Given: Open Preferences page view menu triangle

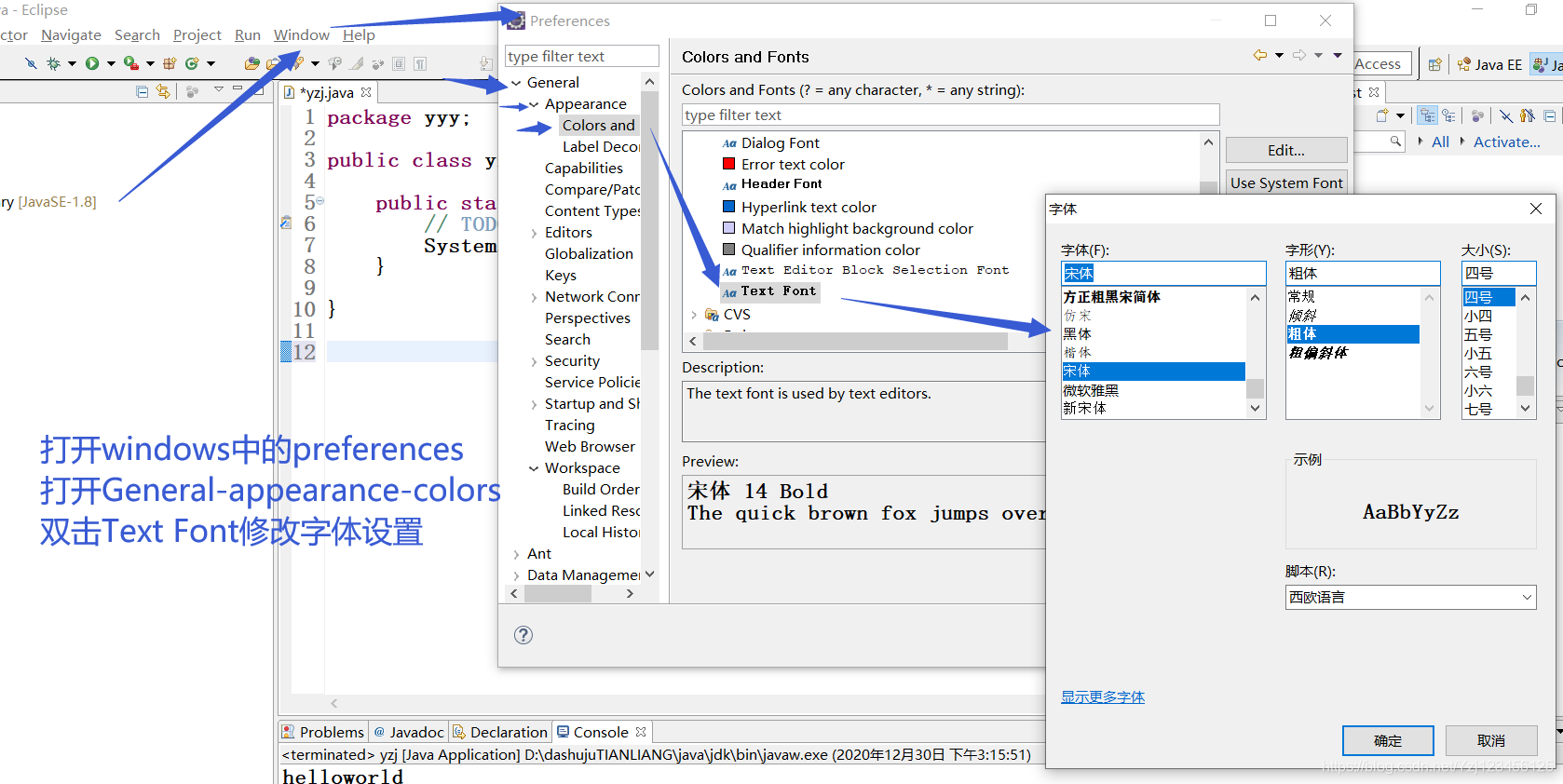Looking at the screenshot, I should tap(1338, 55).
